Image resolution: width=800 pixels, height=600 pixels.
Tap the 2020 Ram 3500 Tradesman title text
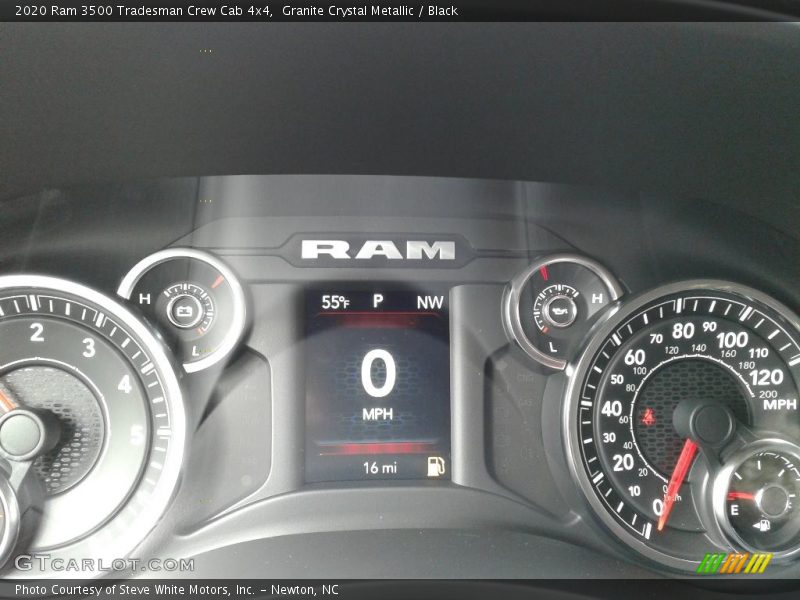143,11
